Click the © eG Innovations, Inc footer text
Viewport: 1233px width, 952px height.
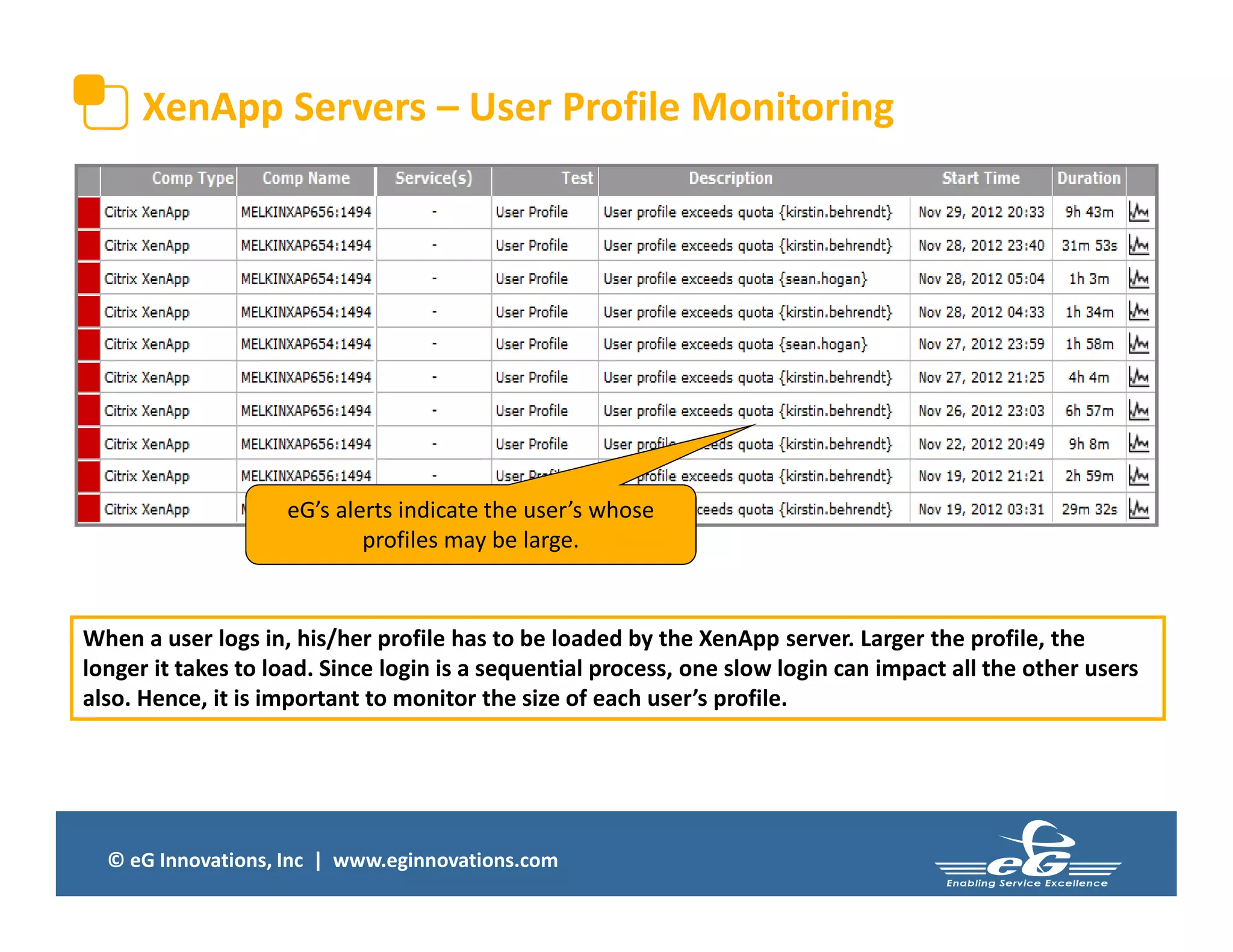coord(205,861)
